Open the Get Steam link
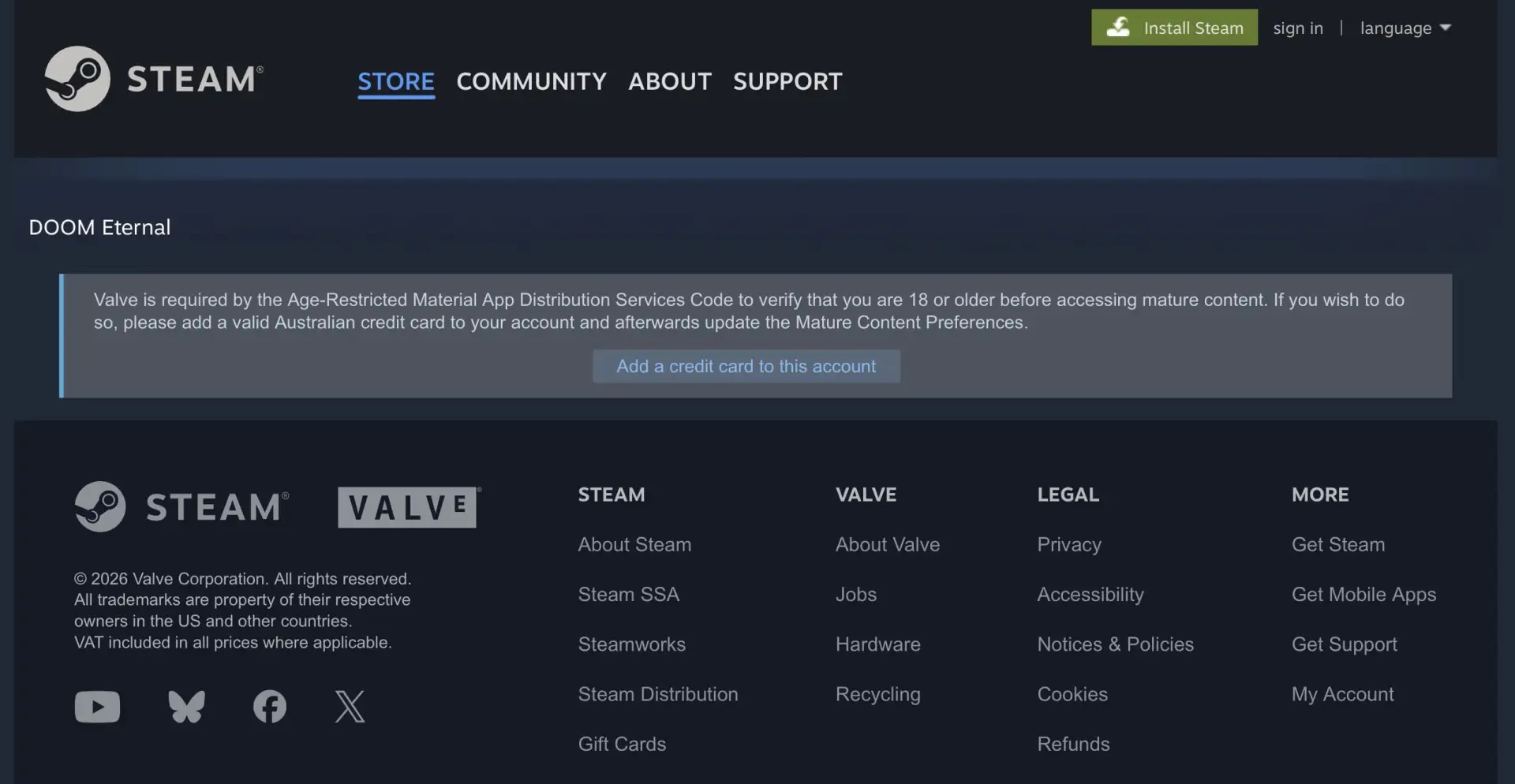Image resolution: width=1515 pixels, height=784 pixels. coord(1338,544)
